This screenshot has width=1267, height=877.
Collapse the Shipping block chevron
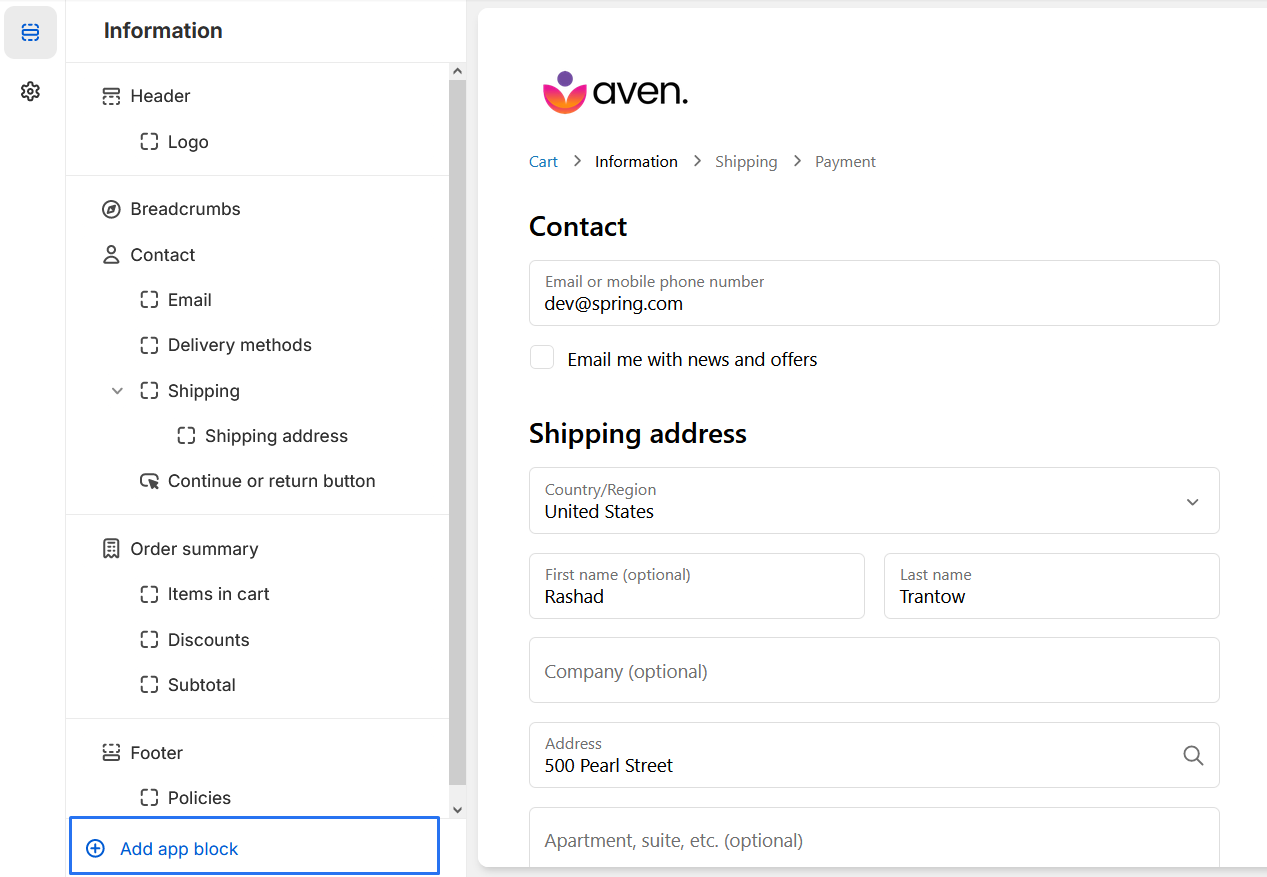117,391
